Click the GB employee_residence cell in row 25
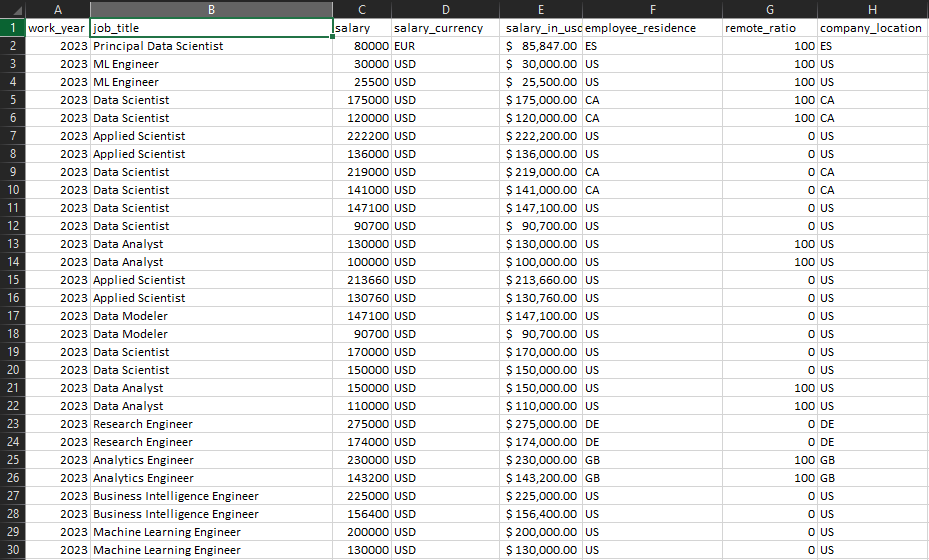 [x=652, y=460]
